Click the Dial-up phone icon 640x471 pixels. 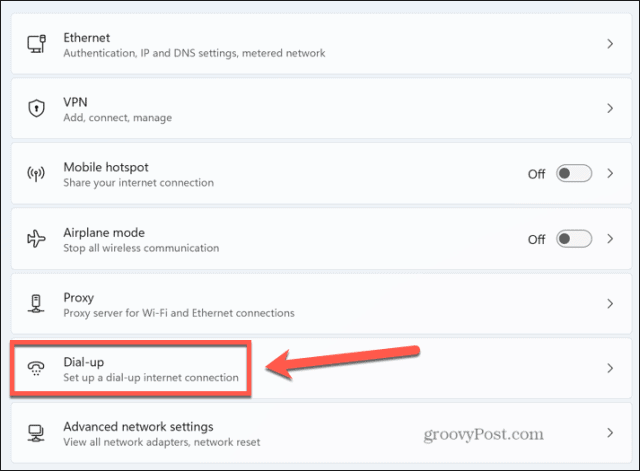[36, 368]
